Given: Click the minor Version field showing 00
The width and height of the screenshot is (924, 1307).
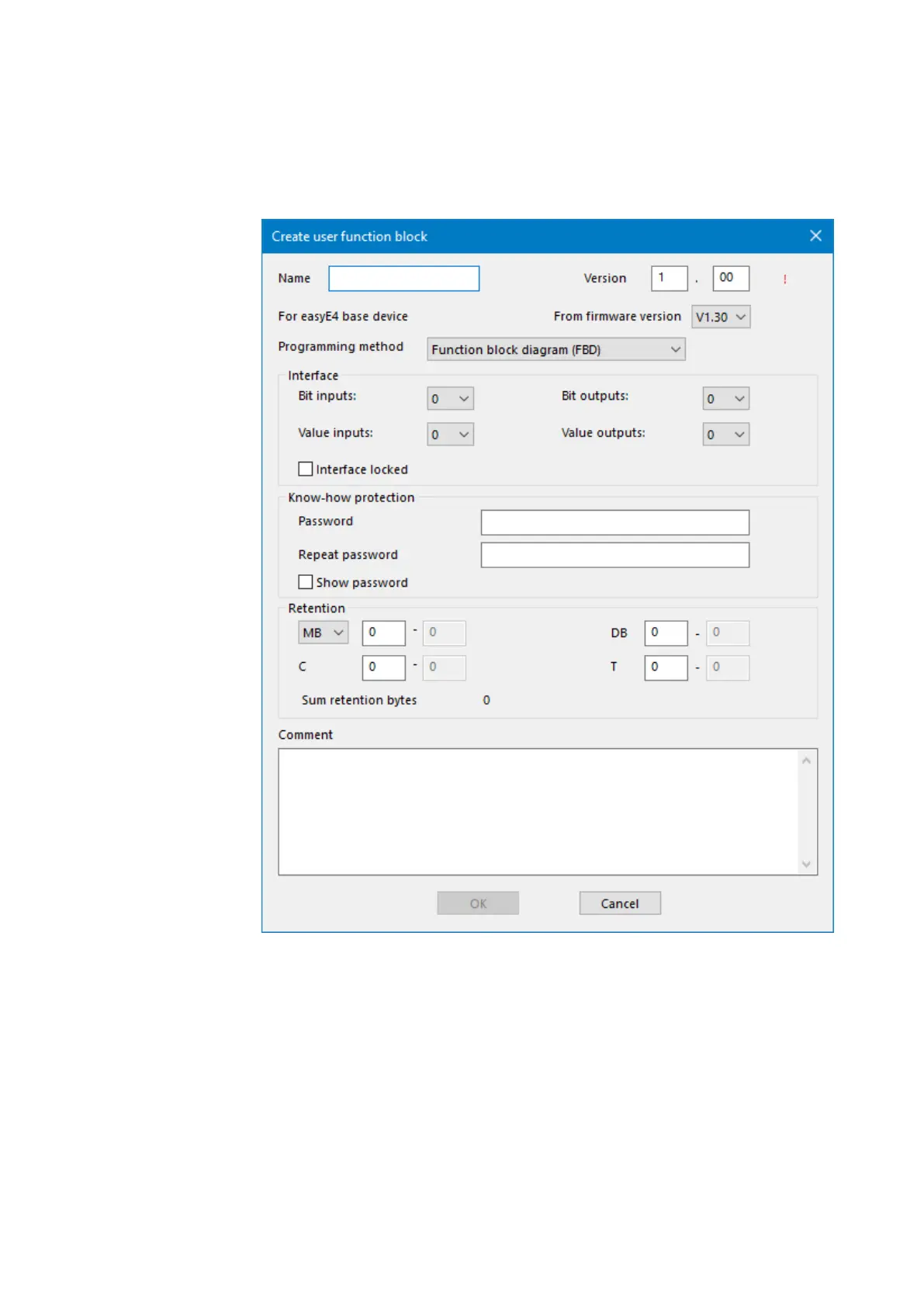Looking at the screenshot, I should (731, 278).
